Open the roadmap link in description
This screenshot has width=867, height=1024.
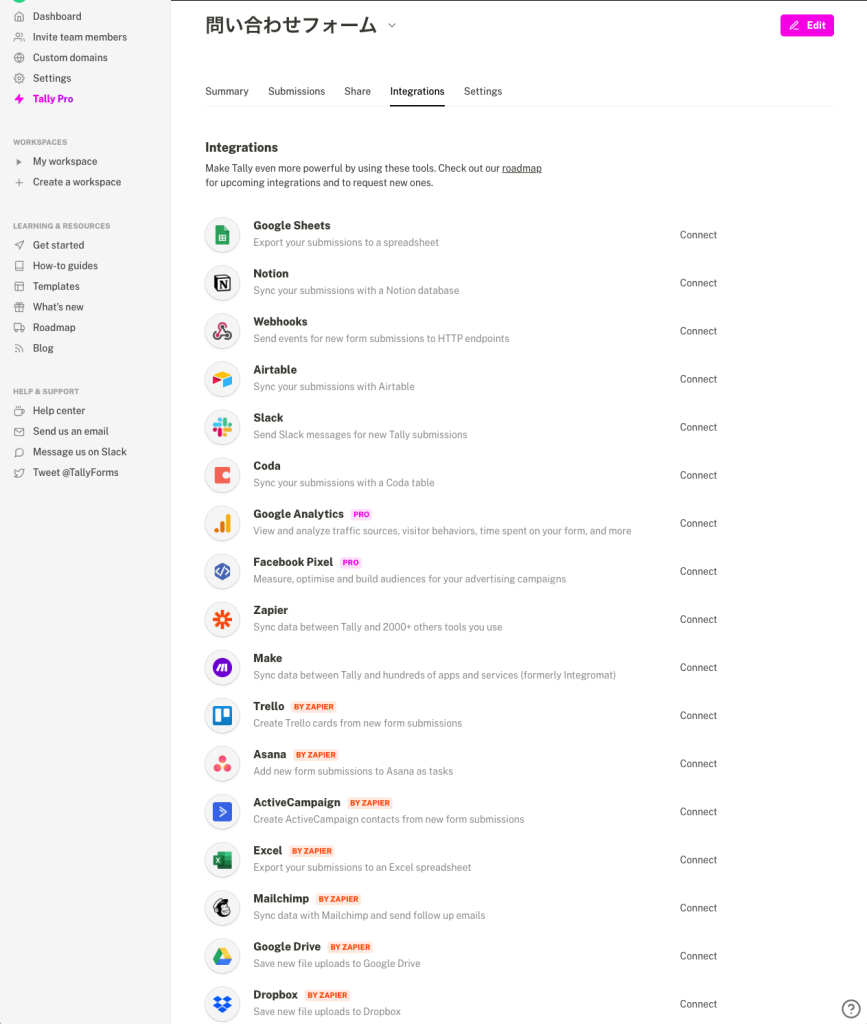(x=522, y=168)
